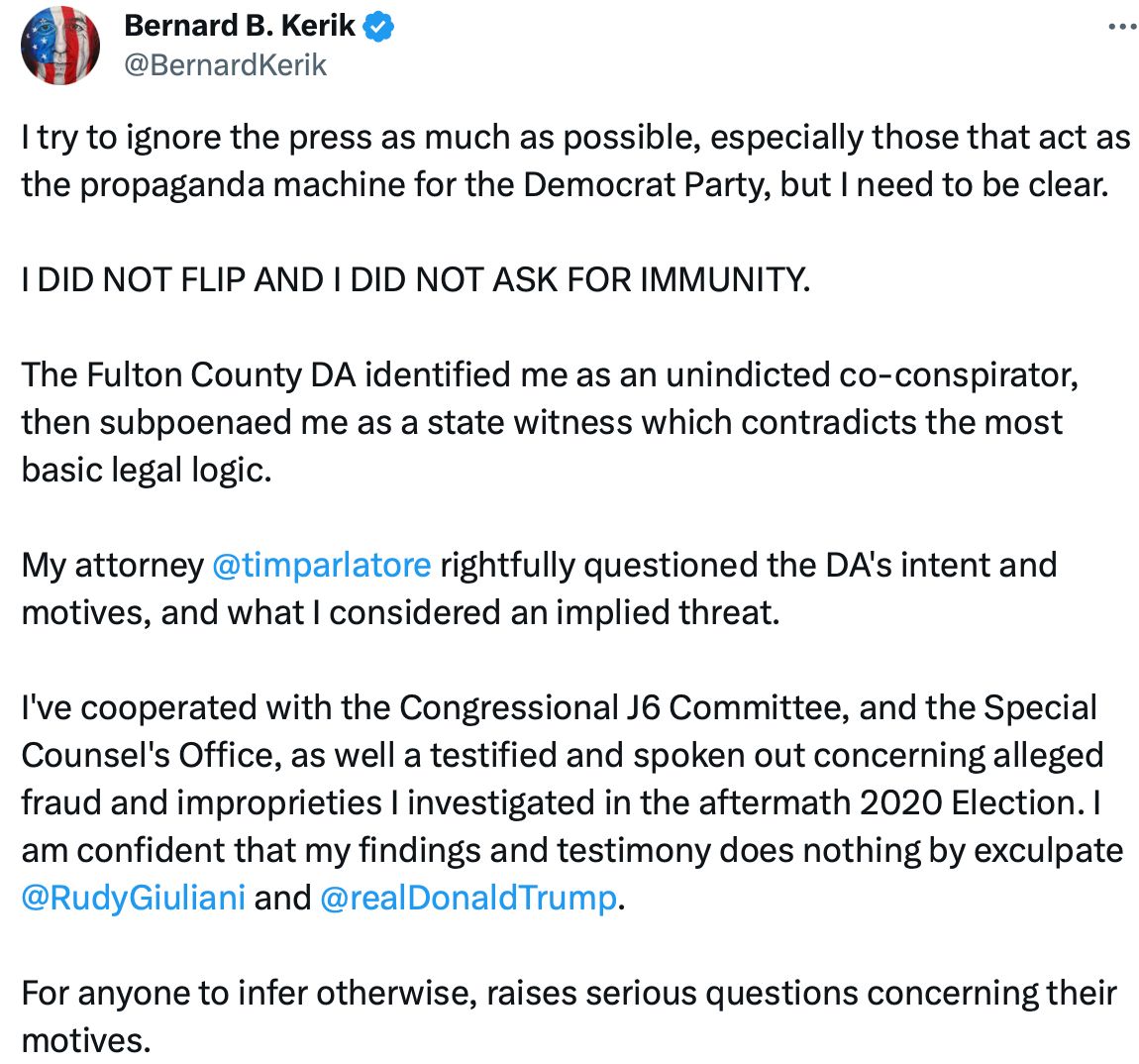Open the @timparlatore mention
1139x1064 pixels.
pyautogui.click(x=322, y=565)
